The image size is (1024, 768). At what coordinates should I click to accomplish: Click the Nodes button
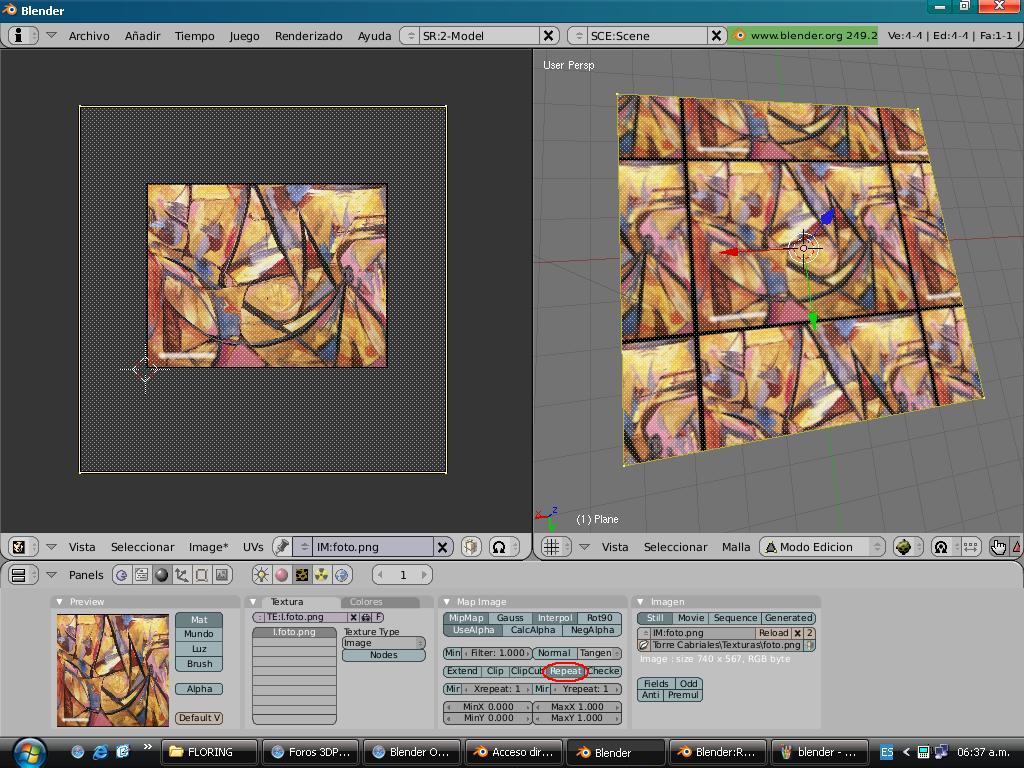383,655
